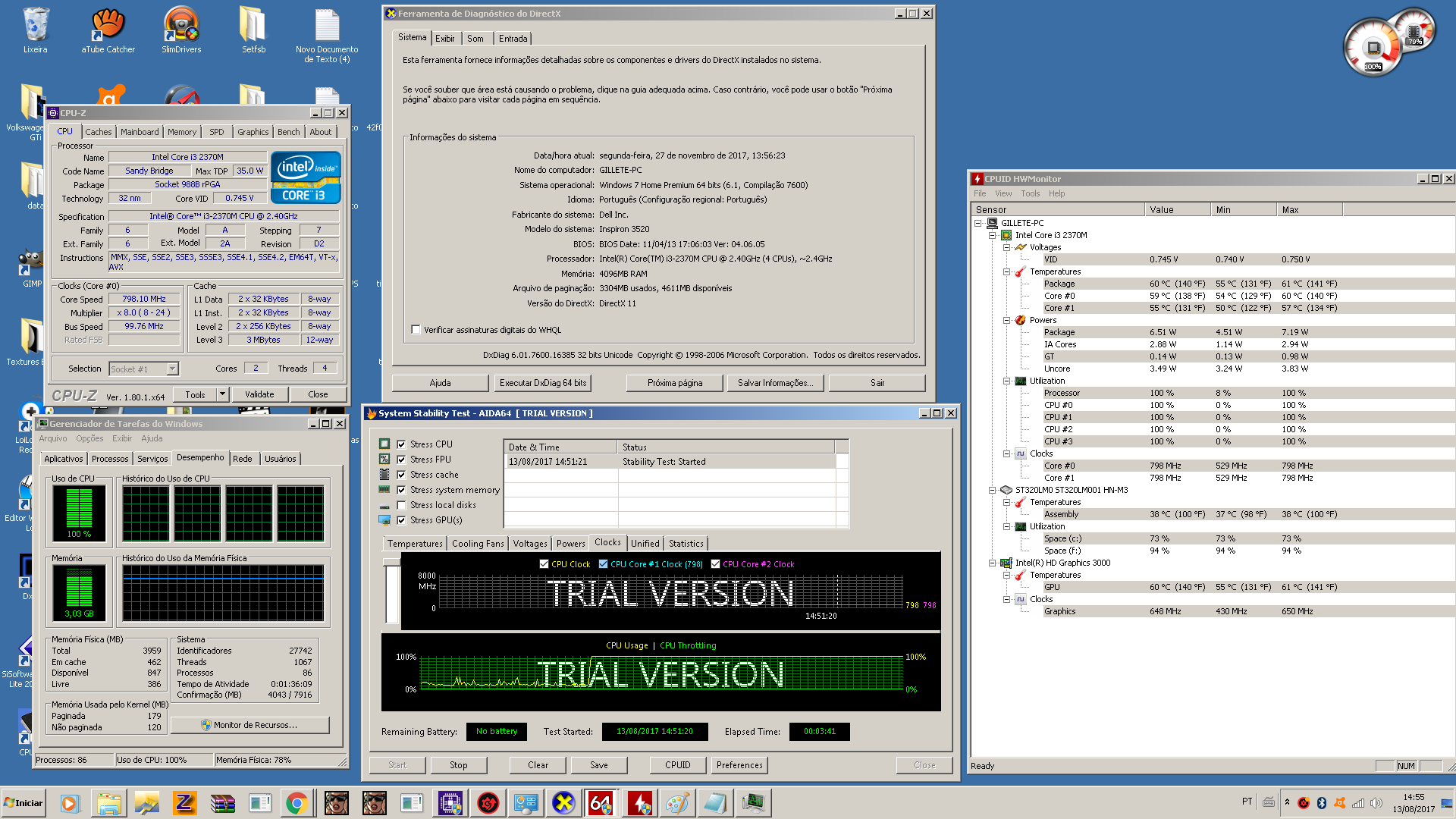Image resolution: width=1456 pixels, height=819 pixels.
Task: Click the Intel HD Graphics 3000 card icon
Action: 1006,563
